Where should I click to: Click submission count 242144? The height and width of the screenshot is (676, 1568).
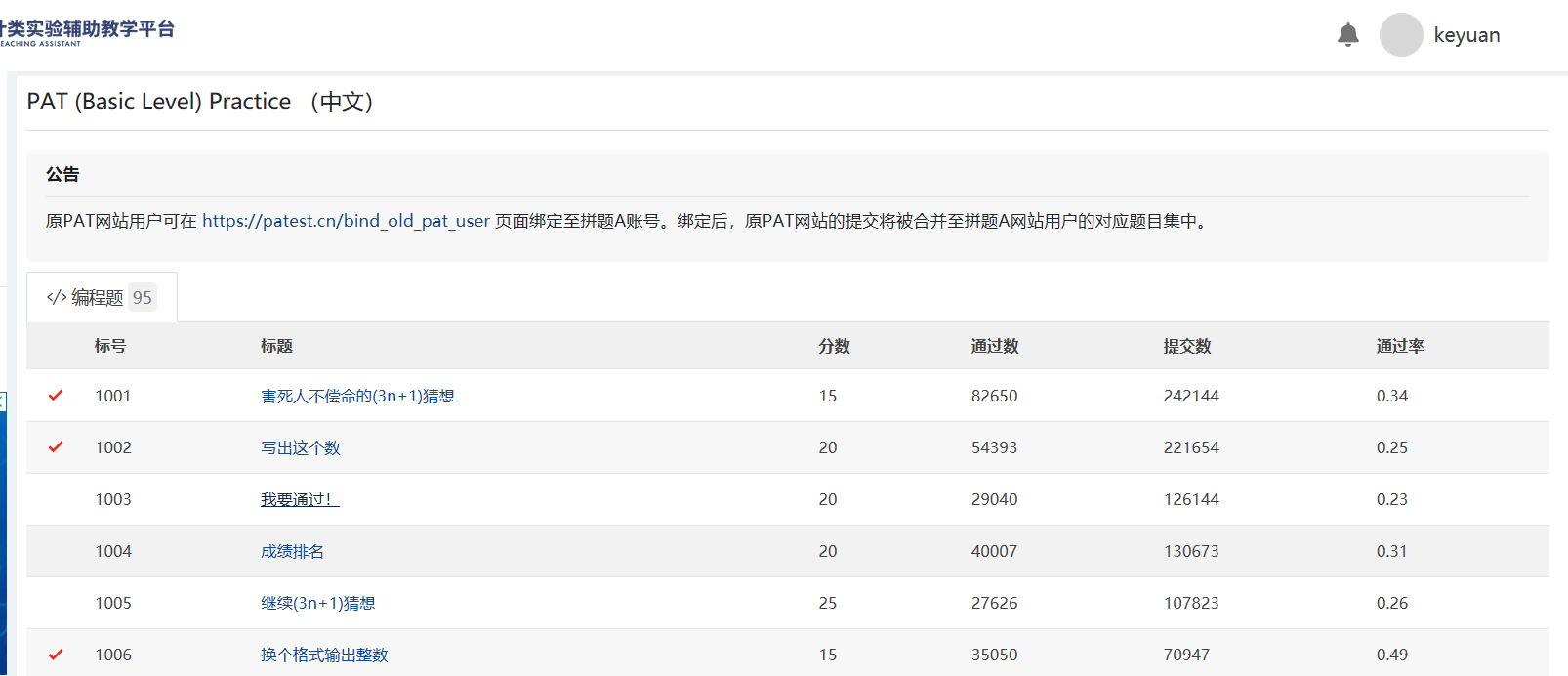[x=1191, y=396]
